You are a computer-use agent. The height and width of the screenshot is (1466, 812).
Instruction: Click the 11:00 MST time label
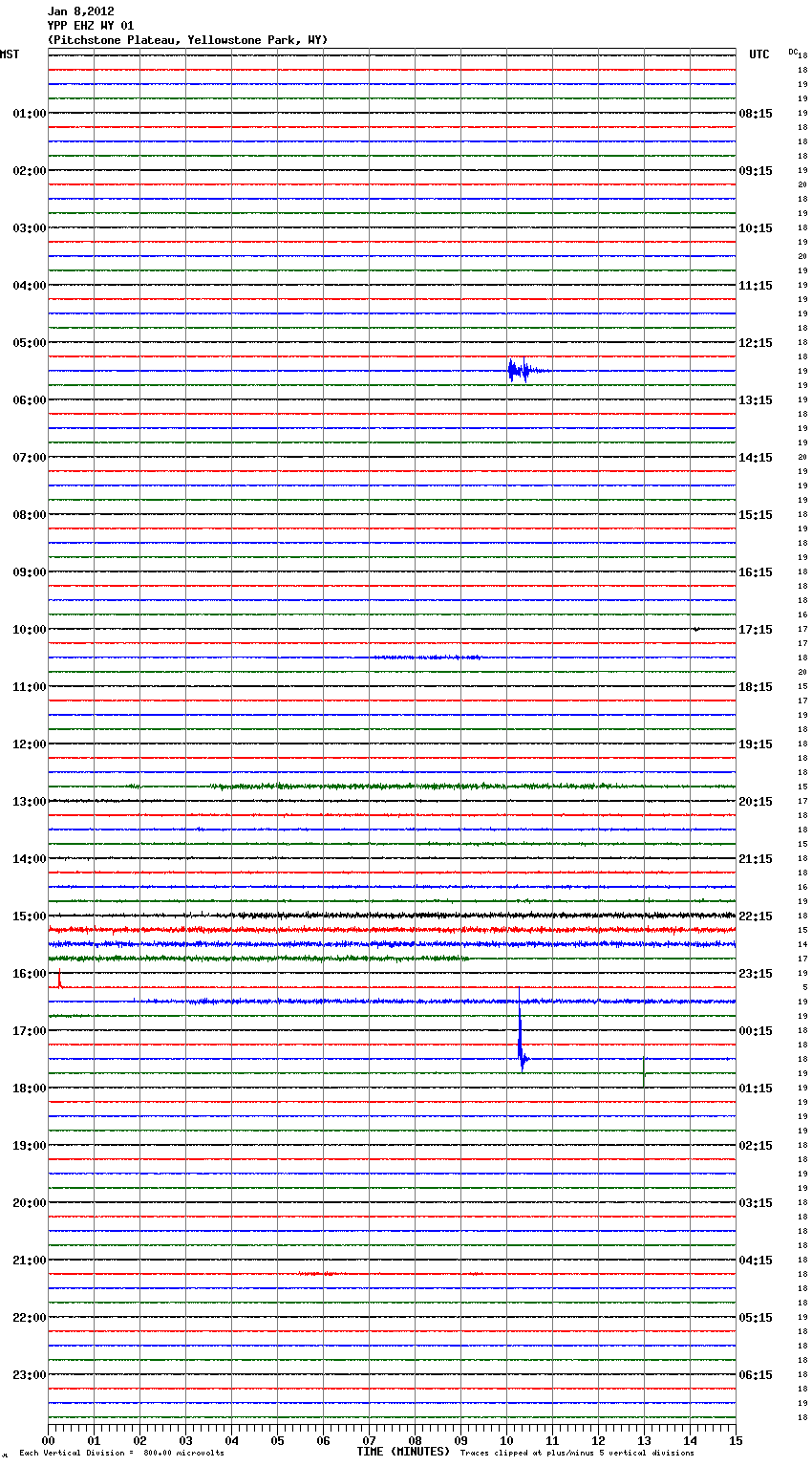[x=29, y=687]
